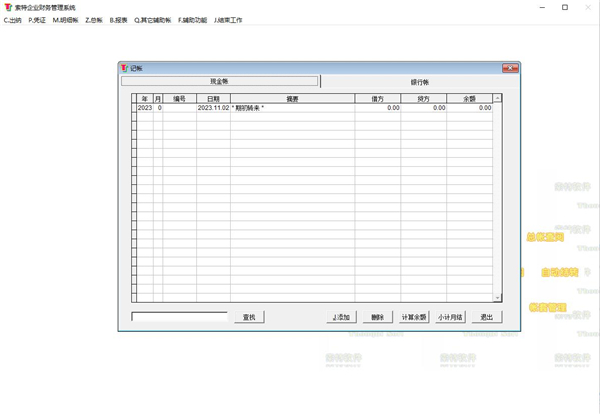Click the scroll-down arrow of the ledger table

pos(497,298)
